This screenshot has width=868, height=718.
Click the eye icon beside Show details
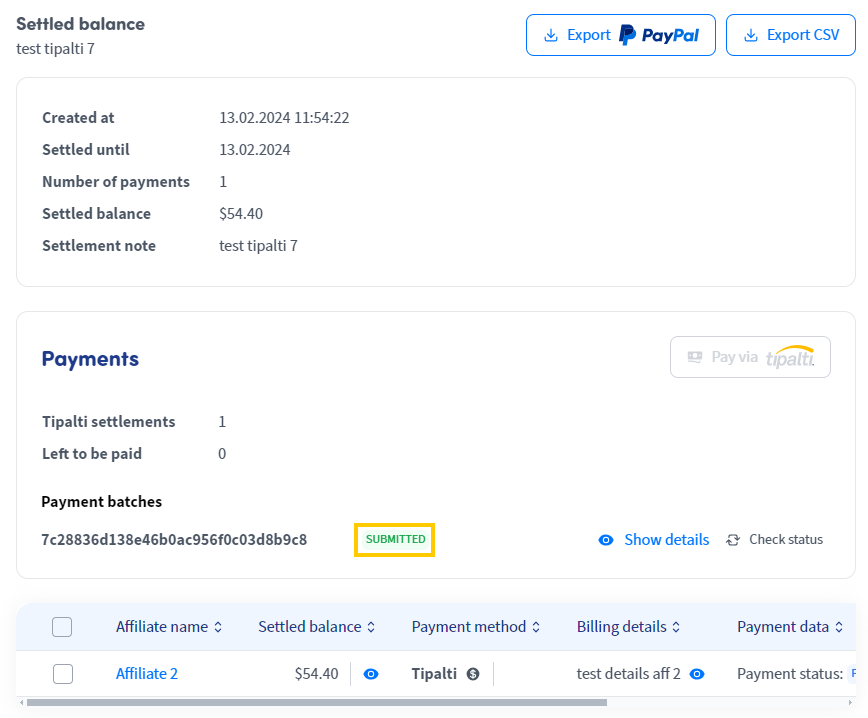point(605,540)
